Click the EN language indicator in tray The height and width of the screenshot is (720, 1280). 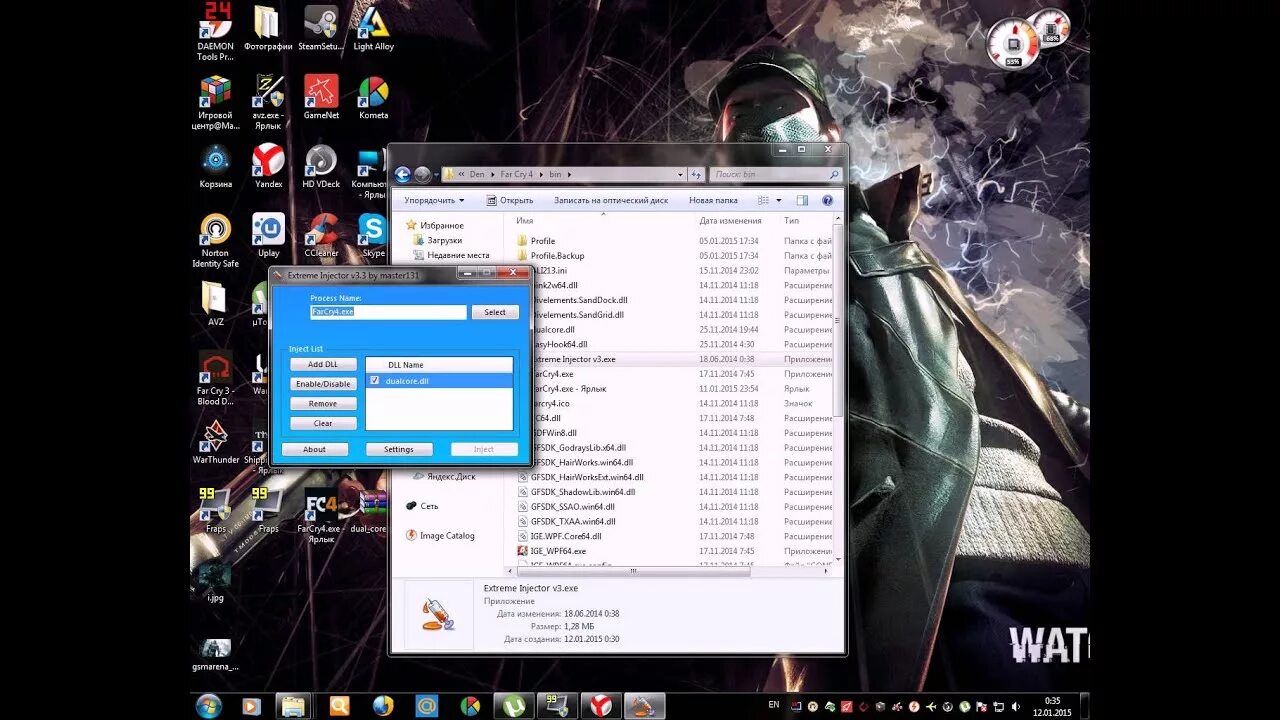(774, 705)
